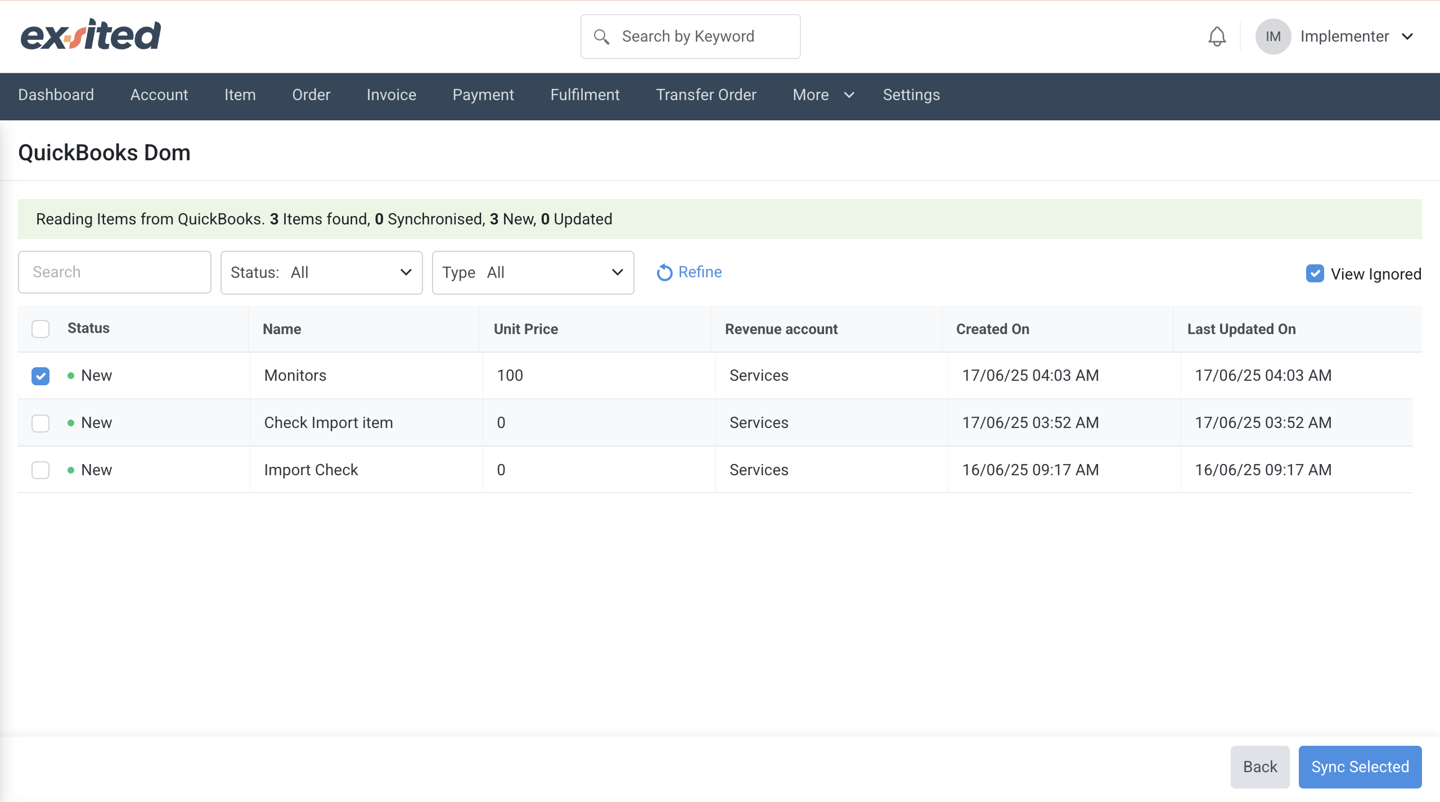Screen dimensions: 1440x802
Task: Focus the items Search input field
Action: 115,272
